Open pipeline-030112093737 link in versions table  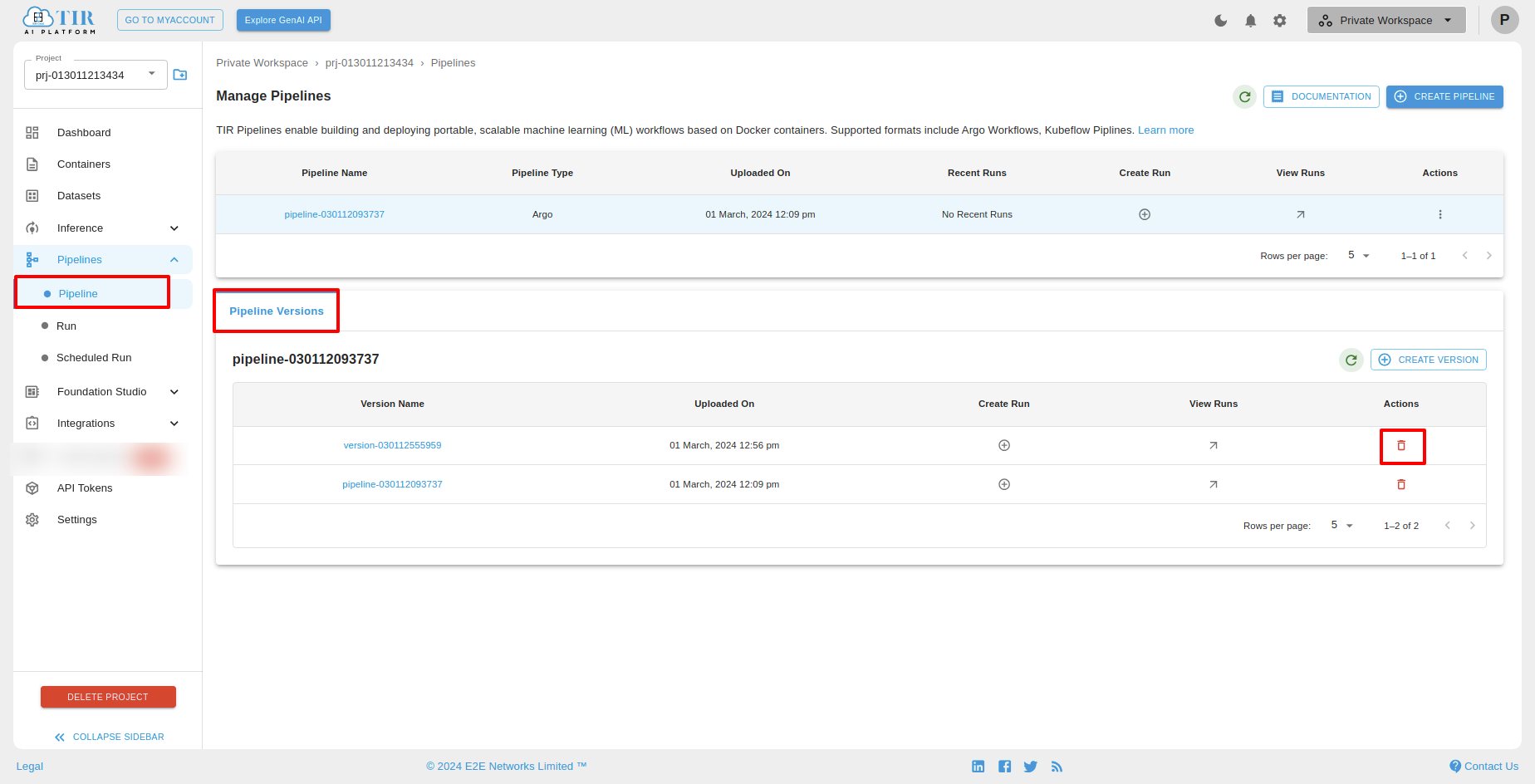coord(392,484)
